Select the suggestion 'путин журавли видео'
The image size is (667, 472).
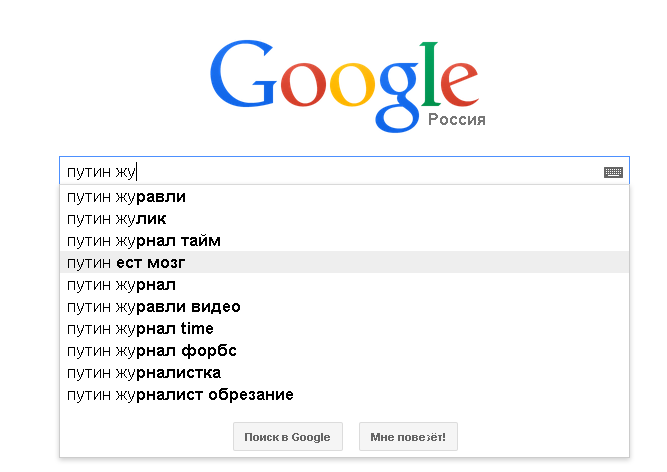coord(154,307)
